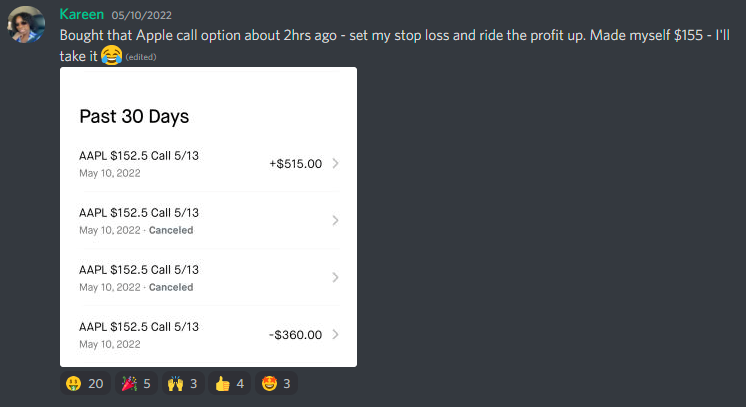Open Kareen's profile avatar
This screenshot has width=746, height=407.
[26, 24]
